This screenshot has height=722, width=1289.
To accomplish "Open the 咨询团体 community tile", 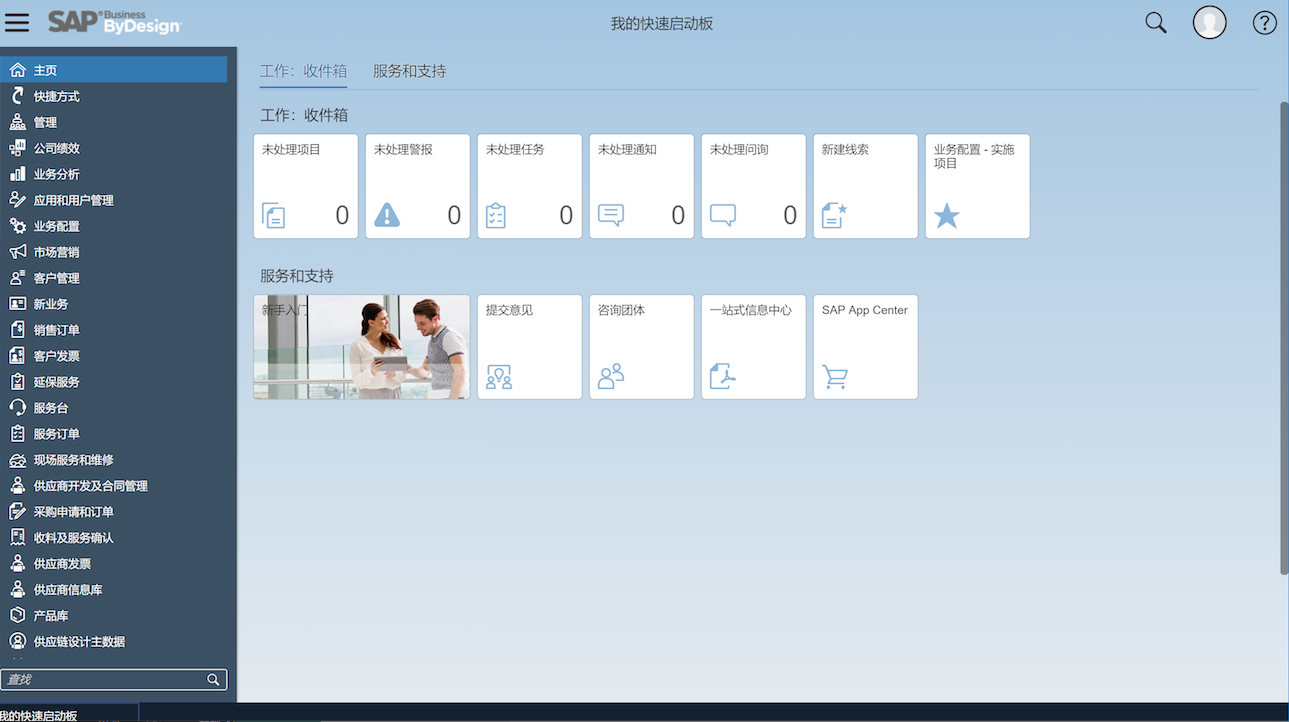I will [641, 346].
